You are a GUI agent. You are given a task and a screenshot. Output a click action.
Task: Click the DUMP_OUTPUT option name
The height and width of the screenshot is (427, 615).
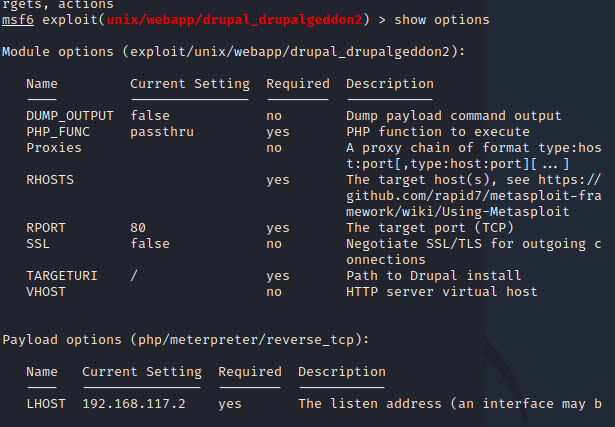pyautogui.click(x=70, y=116)
